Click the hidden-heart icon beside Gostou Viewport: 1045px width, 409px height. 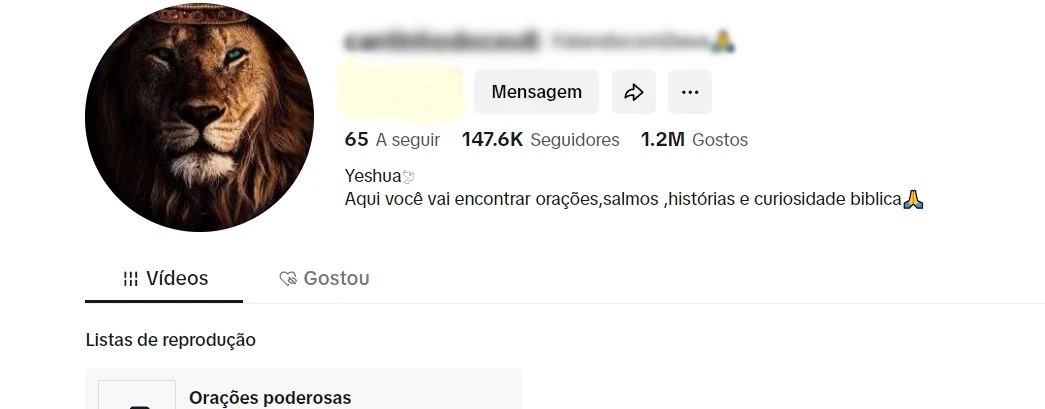pos(288,278)
